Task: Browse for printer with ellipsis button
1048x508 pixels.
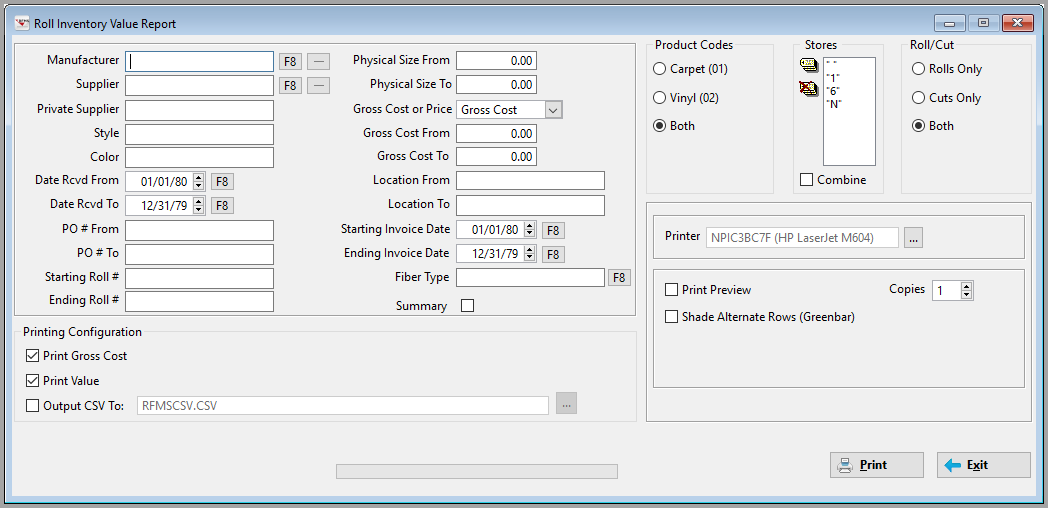Action: (914, 237)
